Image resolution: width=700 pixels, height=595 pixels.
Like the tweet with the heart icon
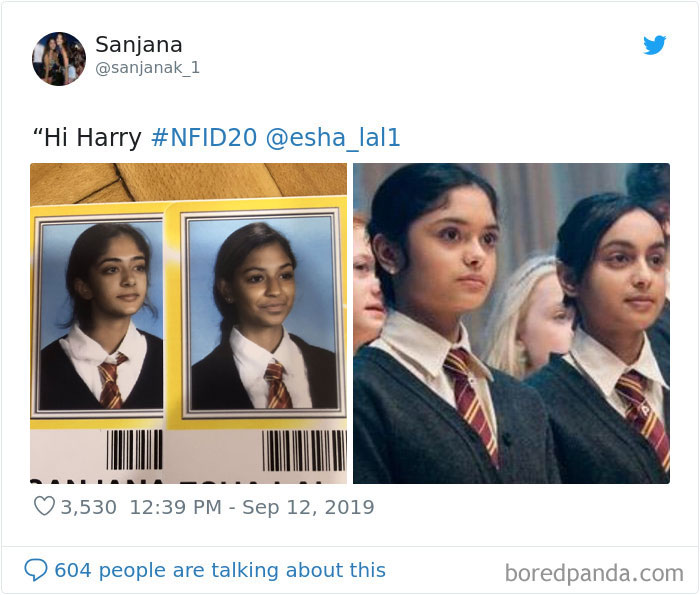(x=44, y=507)
